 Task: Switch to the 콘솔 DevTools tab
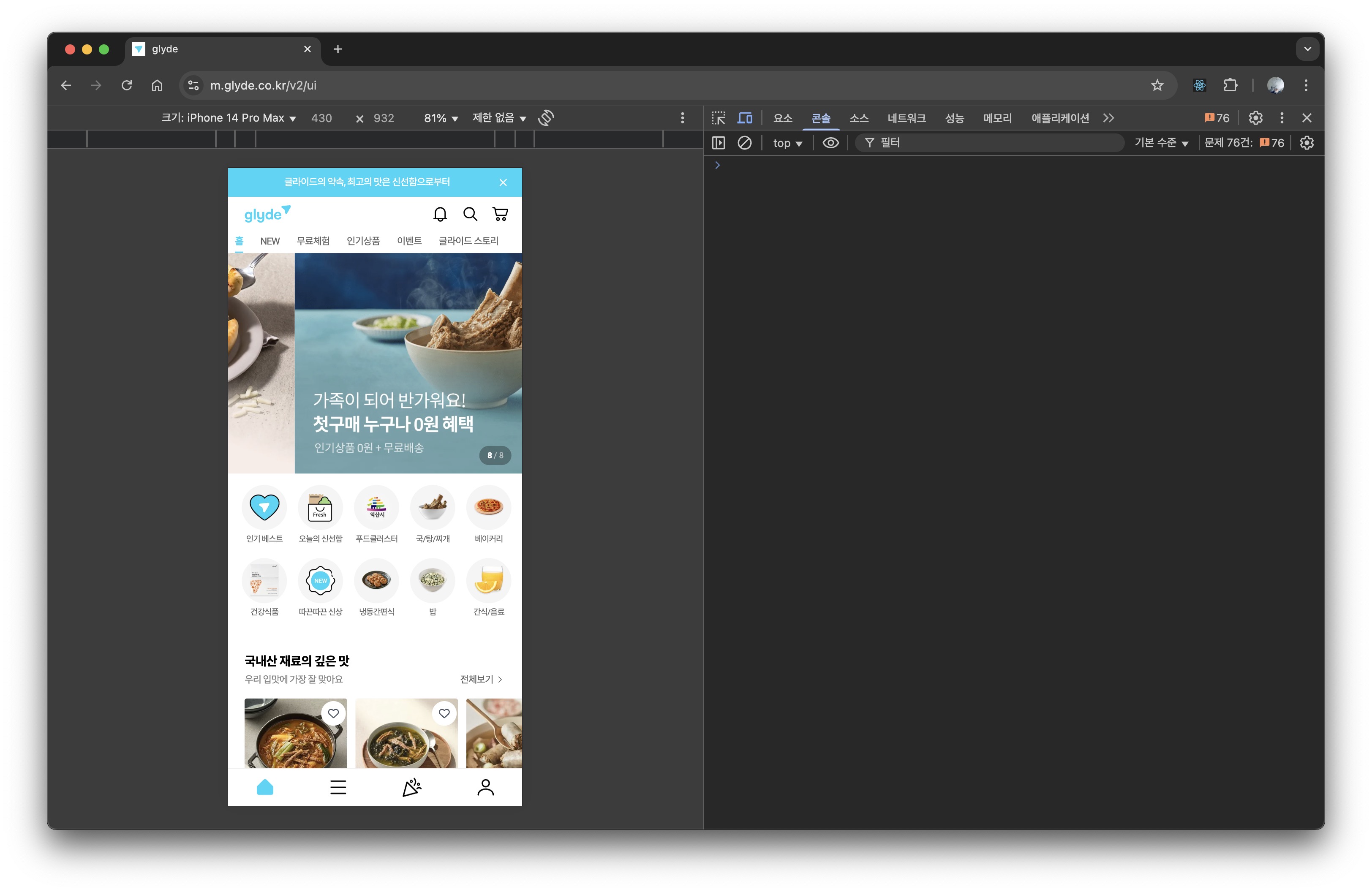click(x=821, y=118)
